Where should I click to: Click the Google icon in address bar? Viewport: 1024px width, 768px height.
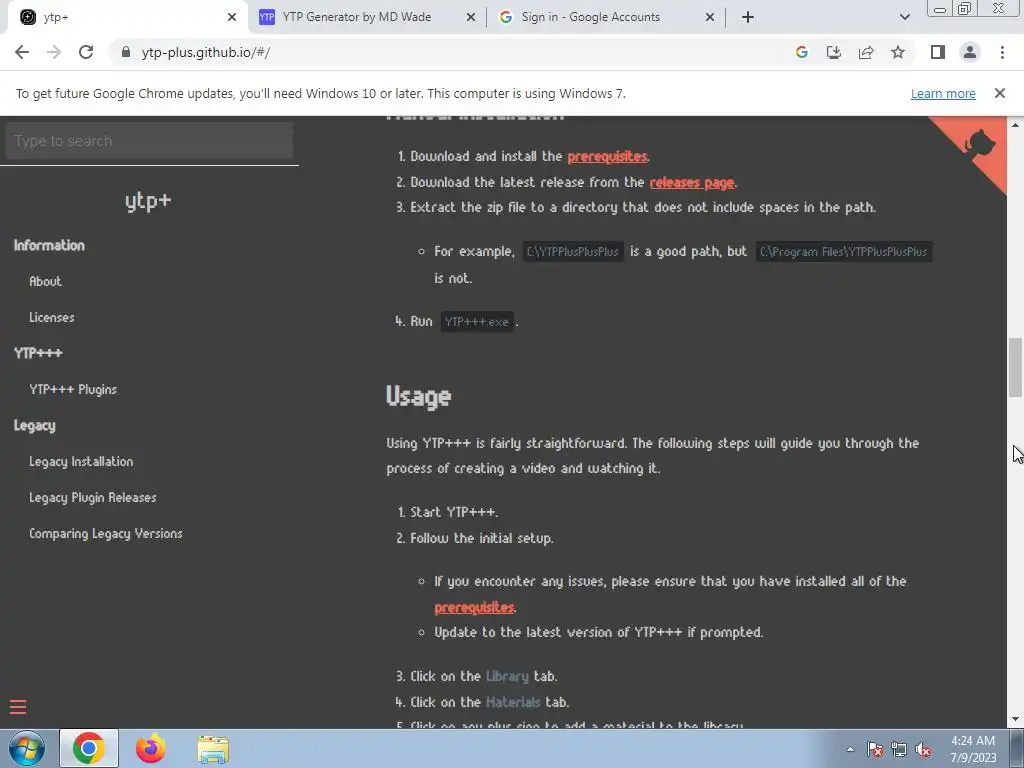click(801, 52)
